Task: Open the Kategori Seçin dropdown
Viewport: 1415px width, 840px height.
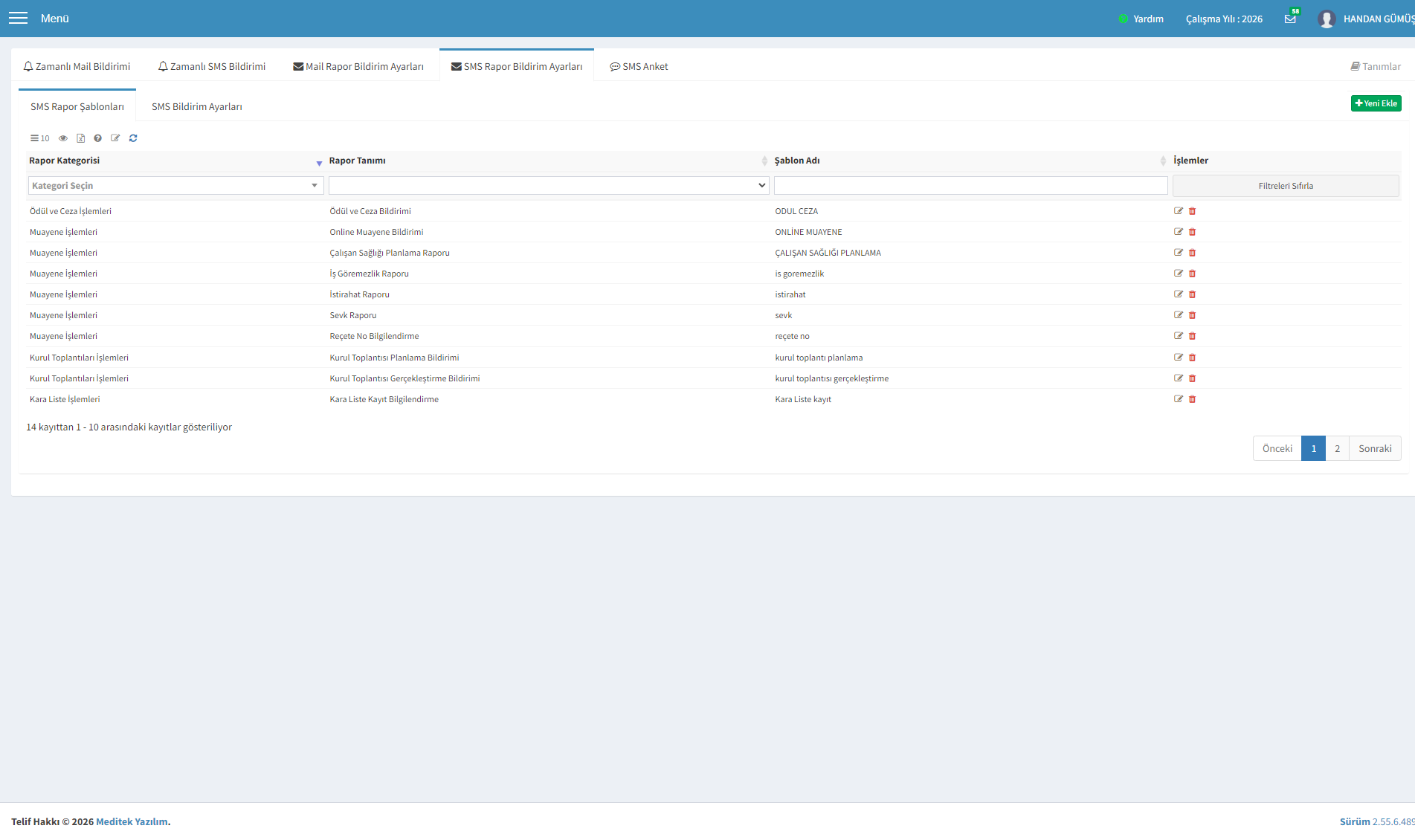Action: coord(176,186)
